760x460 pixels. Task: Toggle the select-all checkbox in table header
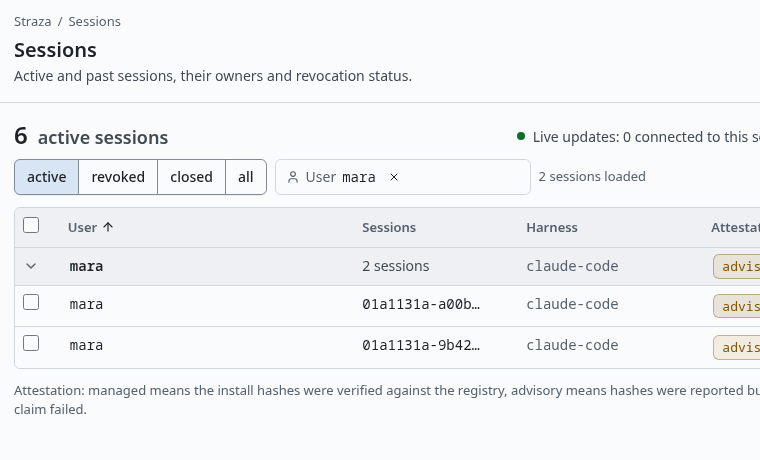click(x=31, y=225)
